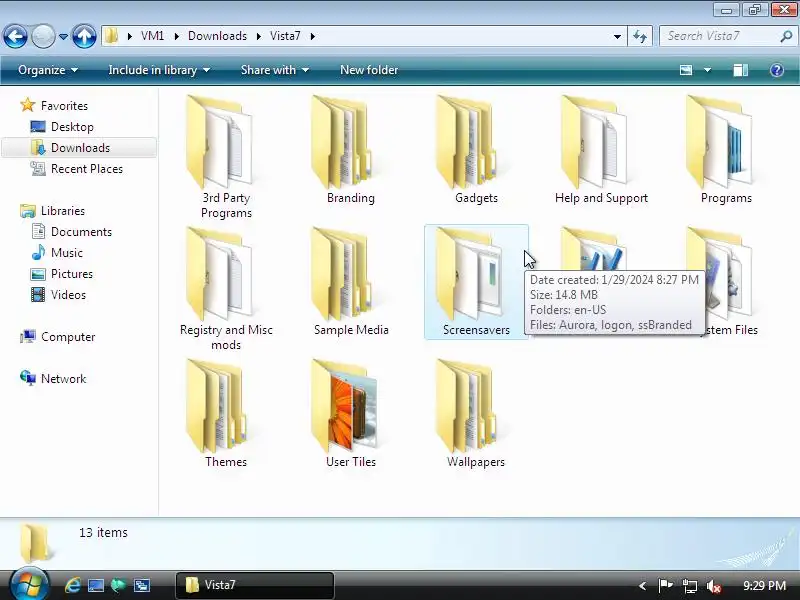Open the recent pages dropdown arrow

tap(63, 37)
